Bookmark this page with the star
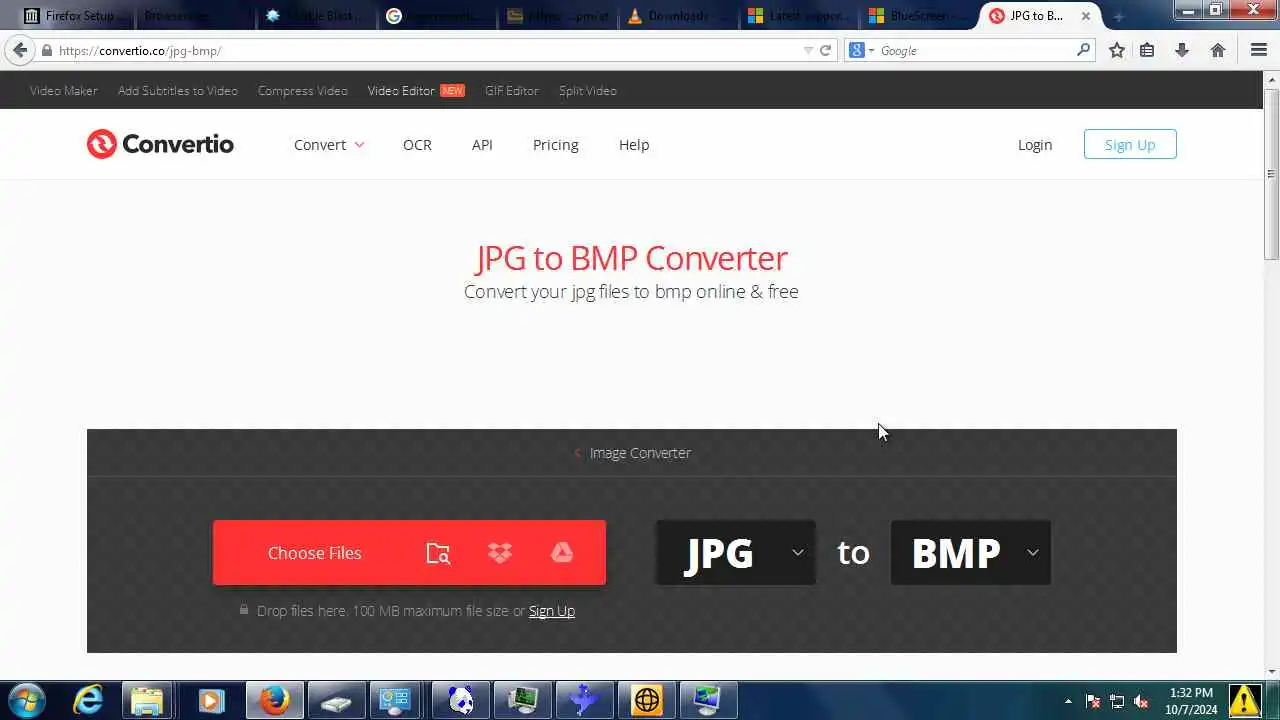1280x720 pixels. (1117, 50)
